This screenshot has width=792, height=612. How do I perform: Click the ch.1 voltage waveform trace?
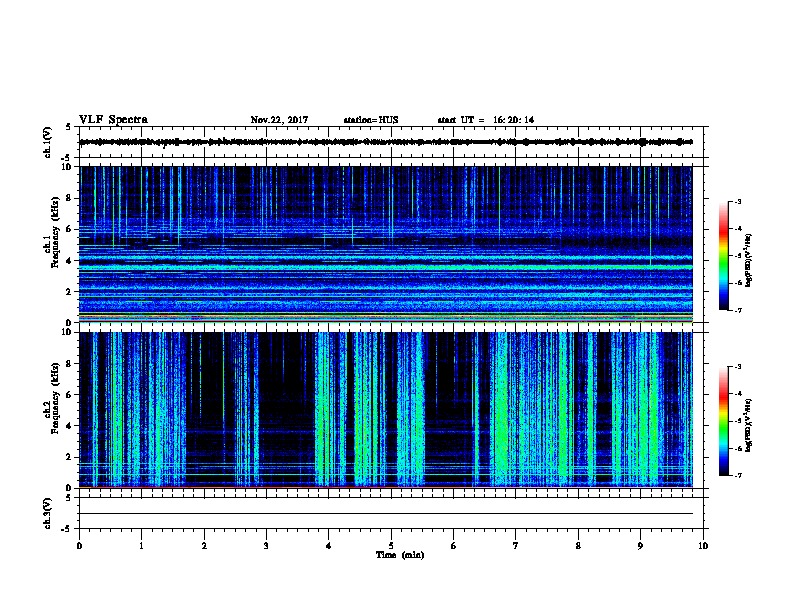(385, 142)
